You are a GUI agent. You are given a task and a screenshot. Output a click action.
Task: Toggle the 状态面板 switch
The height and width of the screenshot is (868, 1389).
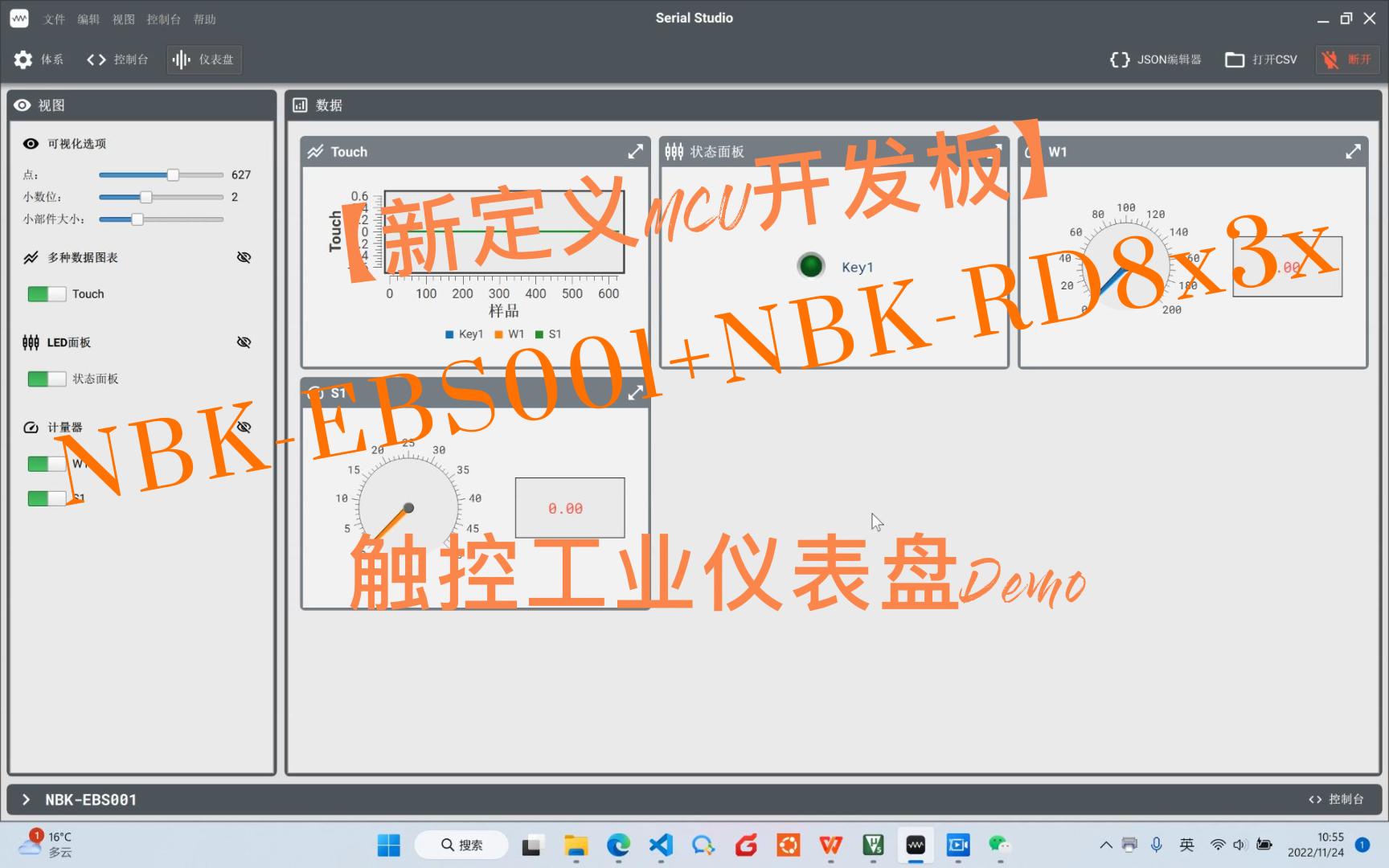47,379
